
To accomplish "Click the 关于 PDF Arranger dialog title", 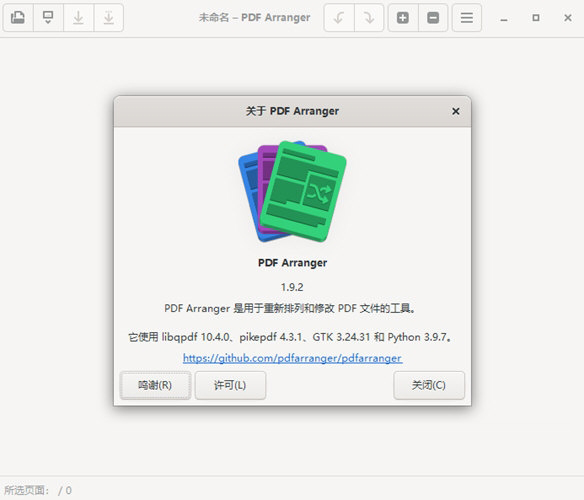I will click(292, 111).
